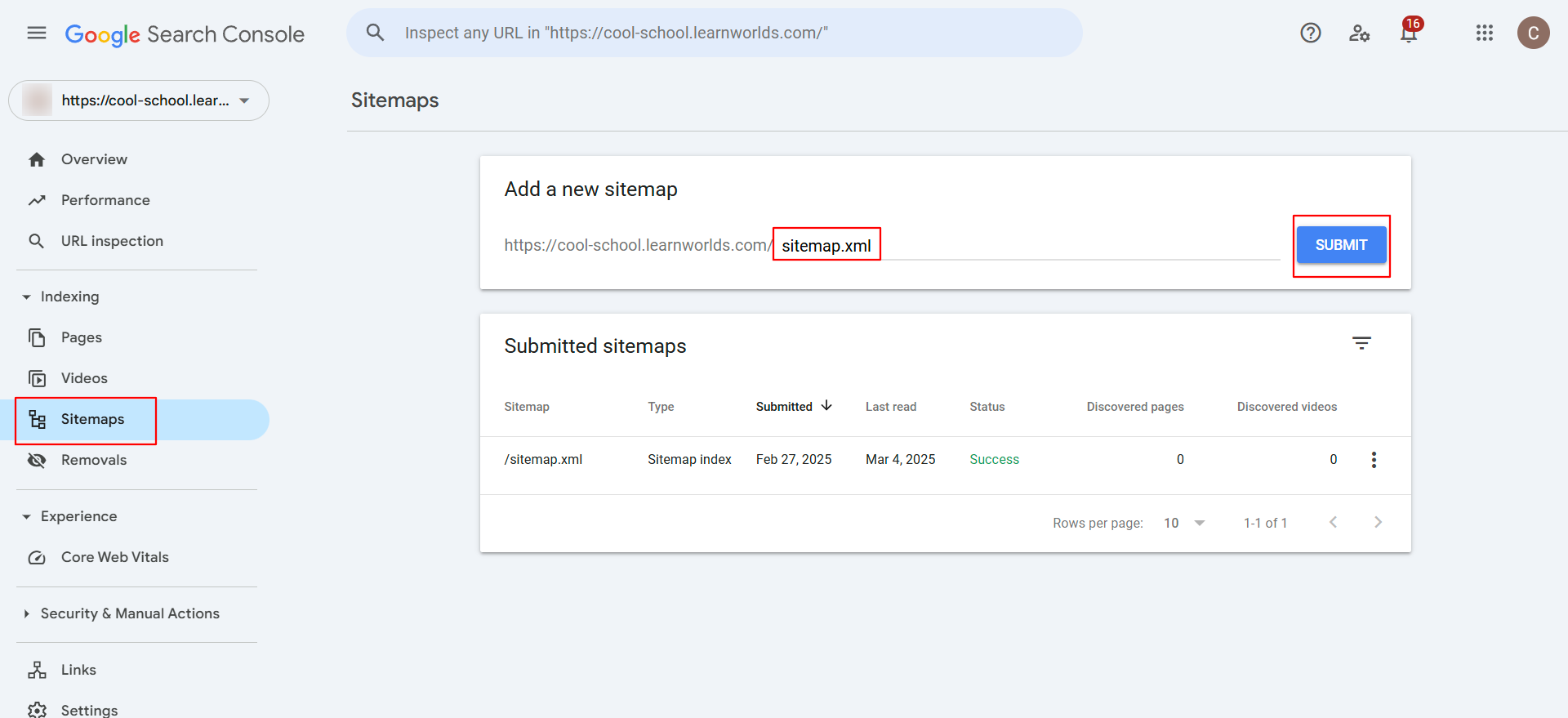Open notifications bell with 16 badge
The width and height of the screenshot is (1568, 718).
pyautogui.click(x=1410, y=31)
